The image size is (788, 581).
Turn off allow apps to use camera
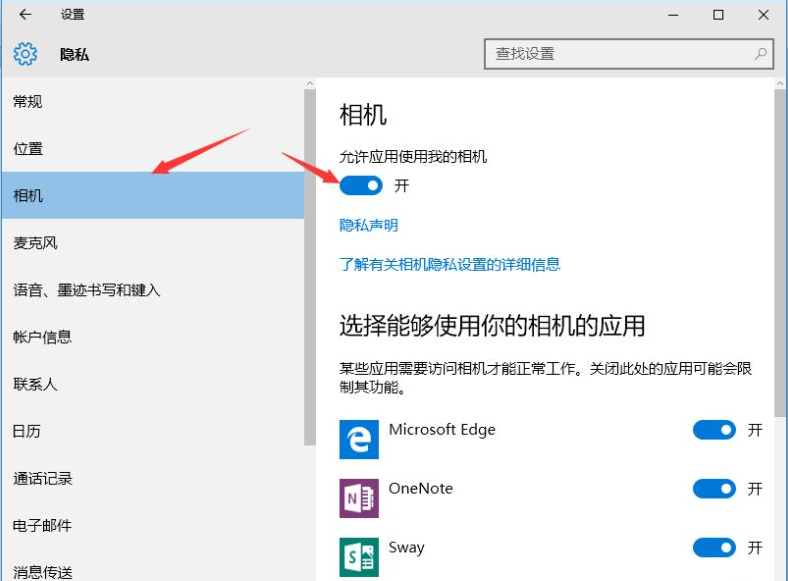361,185
